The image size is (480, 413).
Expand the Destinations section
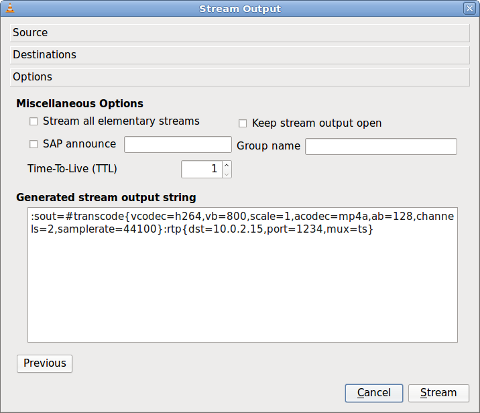(240, 55)
